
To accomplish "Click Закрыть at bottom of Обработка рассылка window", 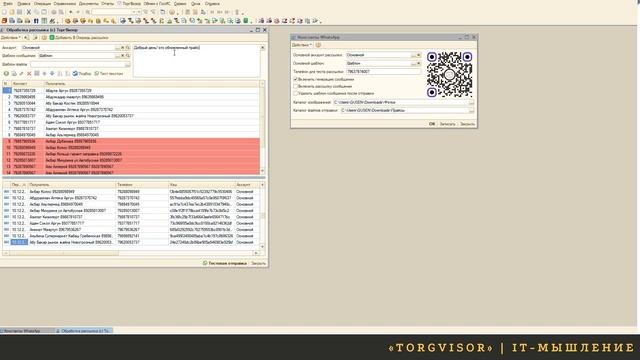I will pos(258,263).
